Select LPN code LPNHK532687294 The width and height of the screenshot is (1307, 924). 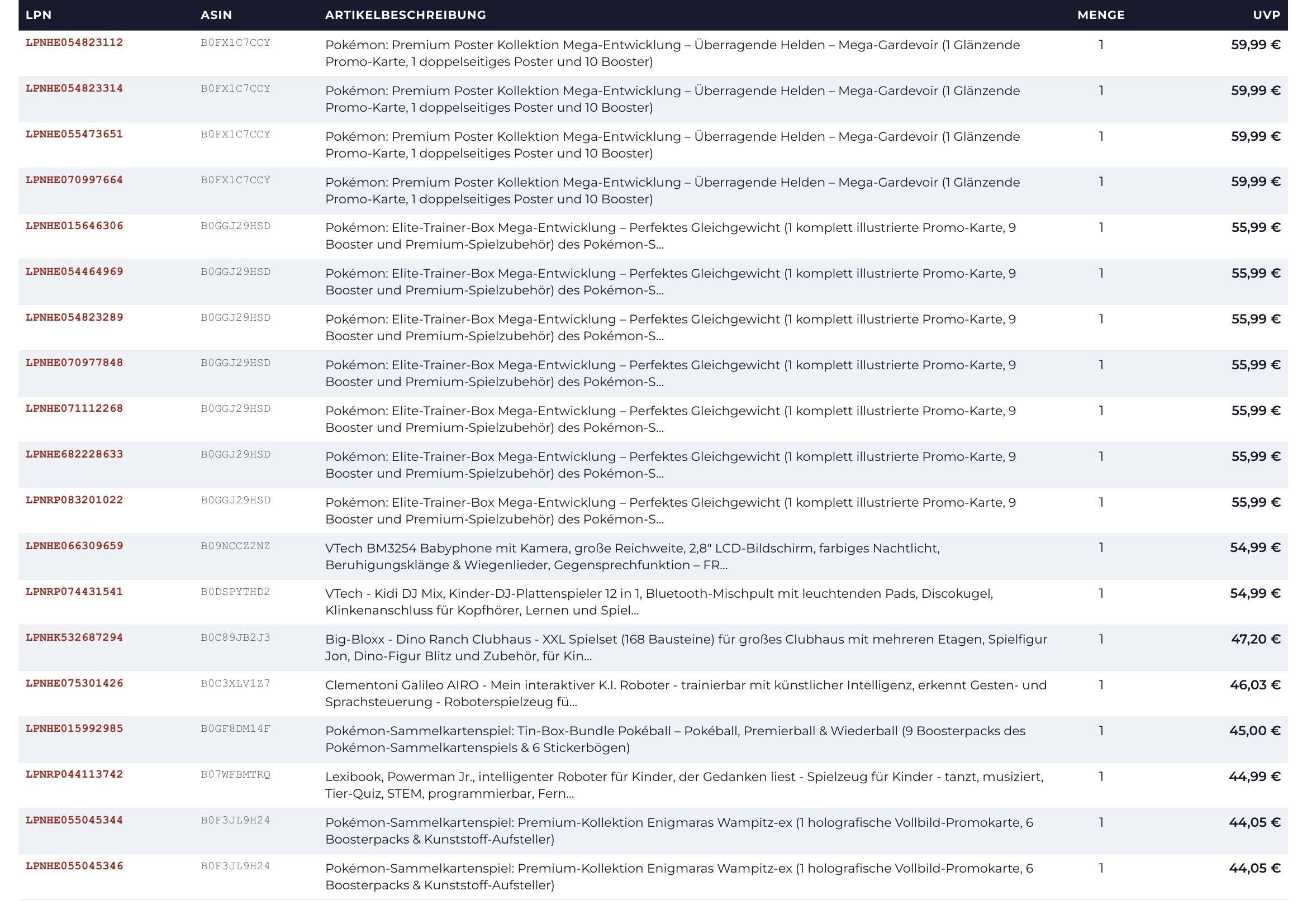(x=74, y=638)
